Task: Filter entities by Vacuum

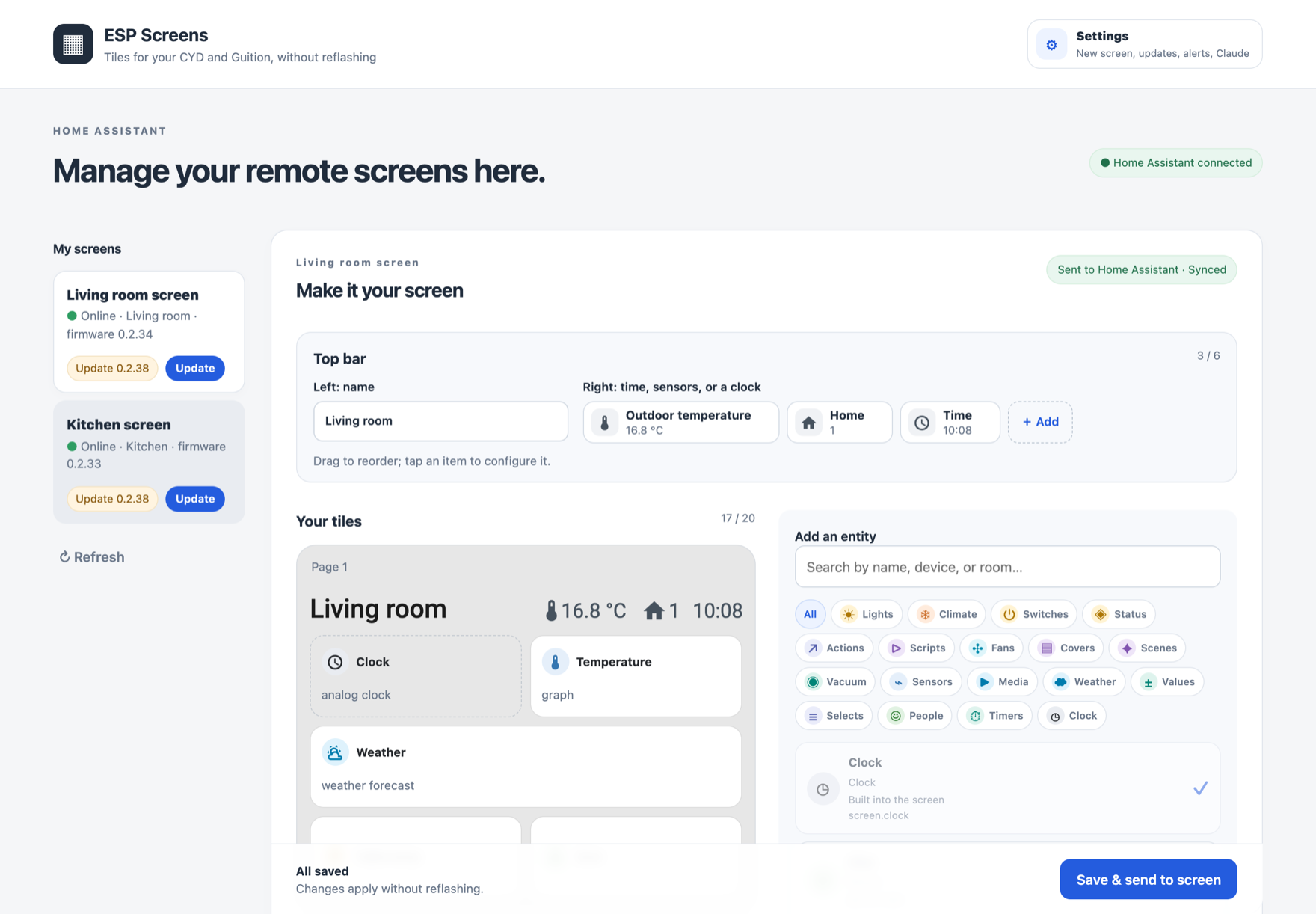Action: click(835, 681)
